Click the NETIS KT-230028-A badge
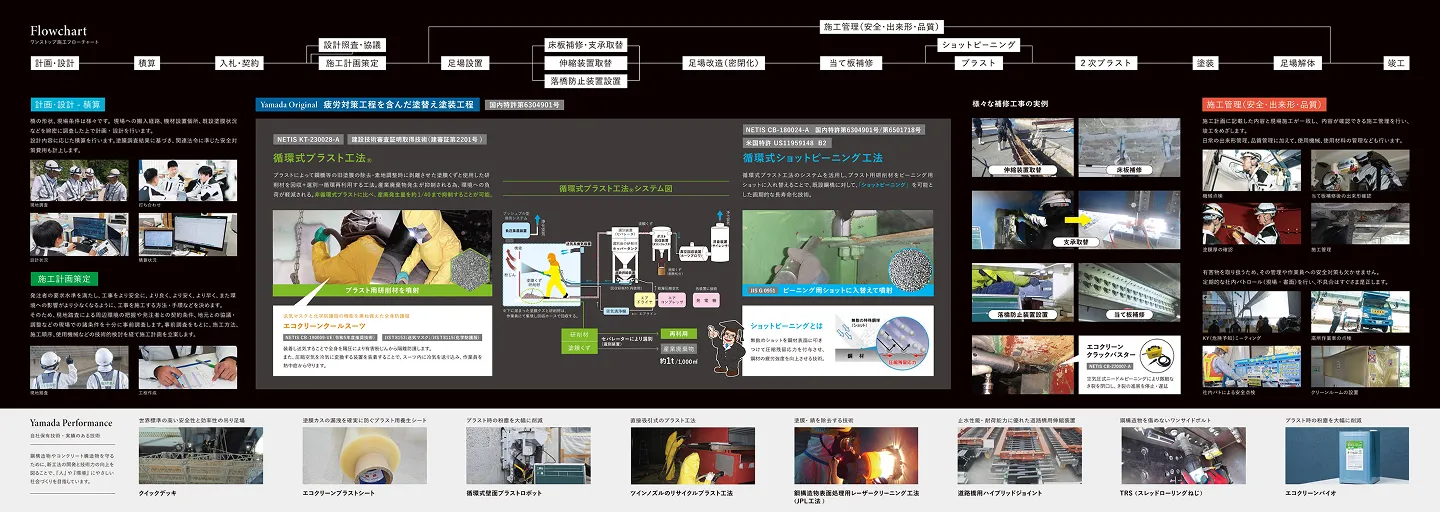 click(308, 139)
